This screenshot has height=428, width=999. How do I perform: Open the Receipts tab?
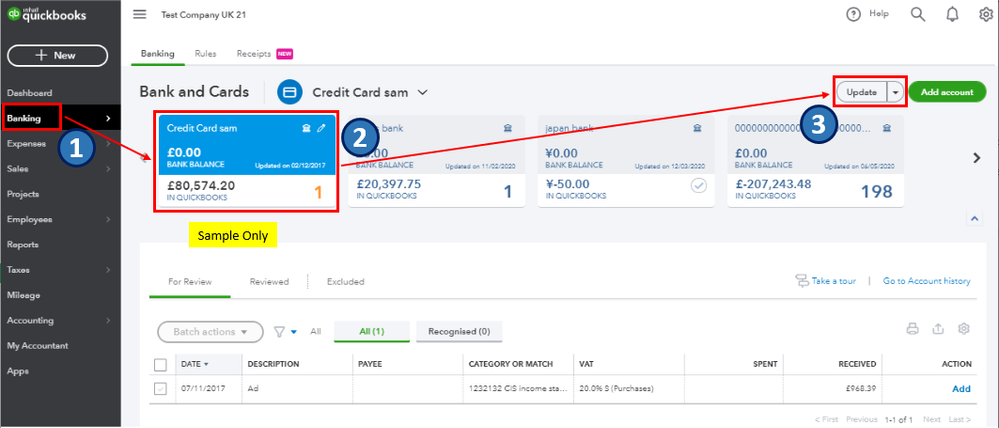click(254, 54)
